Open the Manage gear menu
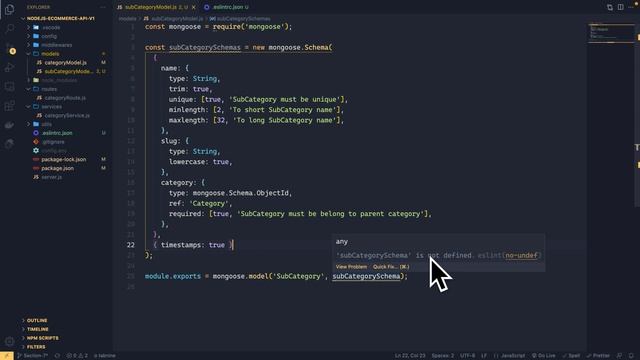The width and height of the screenshot is (640, 360). 10,341
